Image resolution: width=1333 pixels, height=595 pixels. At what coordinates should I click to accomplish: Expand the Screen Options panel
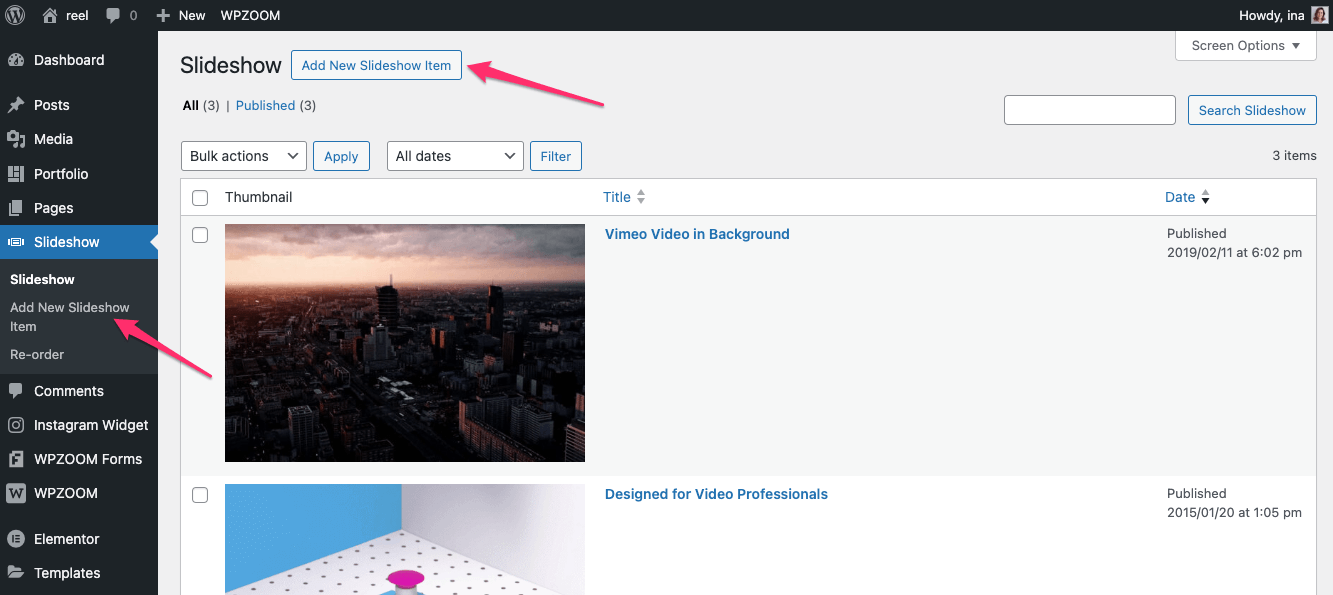(1245, 46)
